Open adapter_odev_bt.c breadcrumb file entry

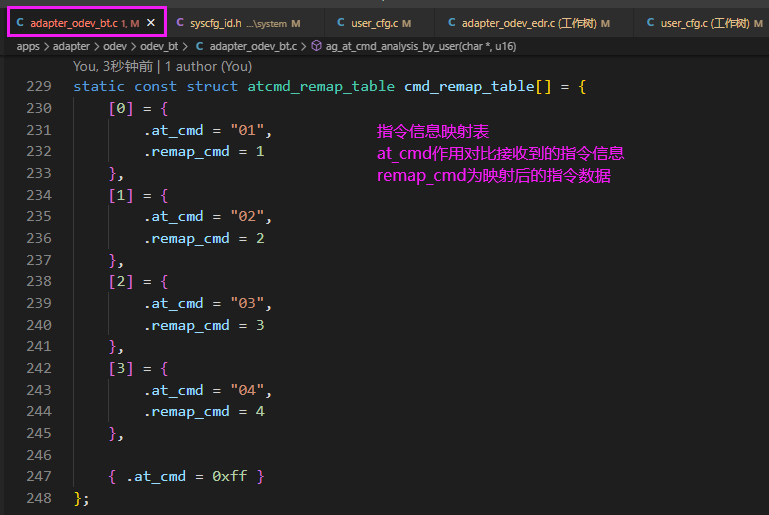tap(253, 47)
